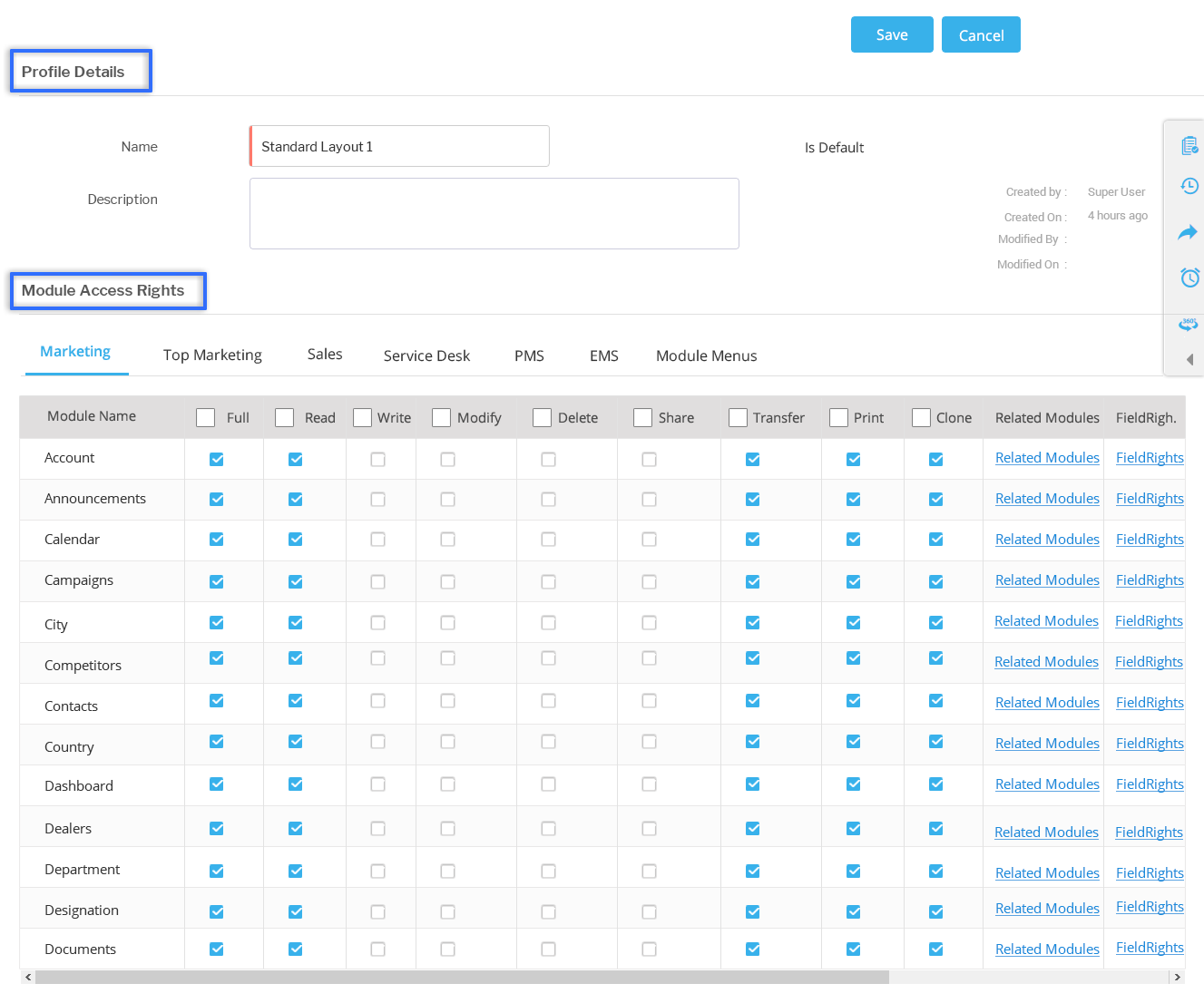The image size is (1204, 1003).
Task: Check Write permission for Account module
Action: click(x=377, y=460)
